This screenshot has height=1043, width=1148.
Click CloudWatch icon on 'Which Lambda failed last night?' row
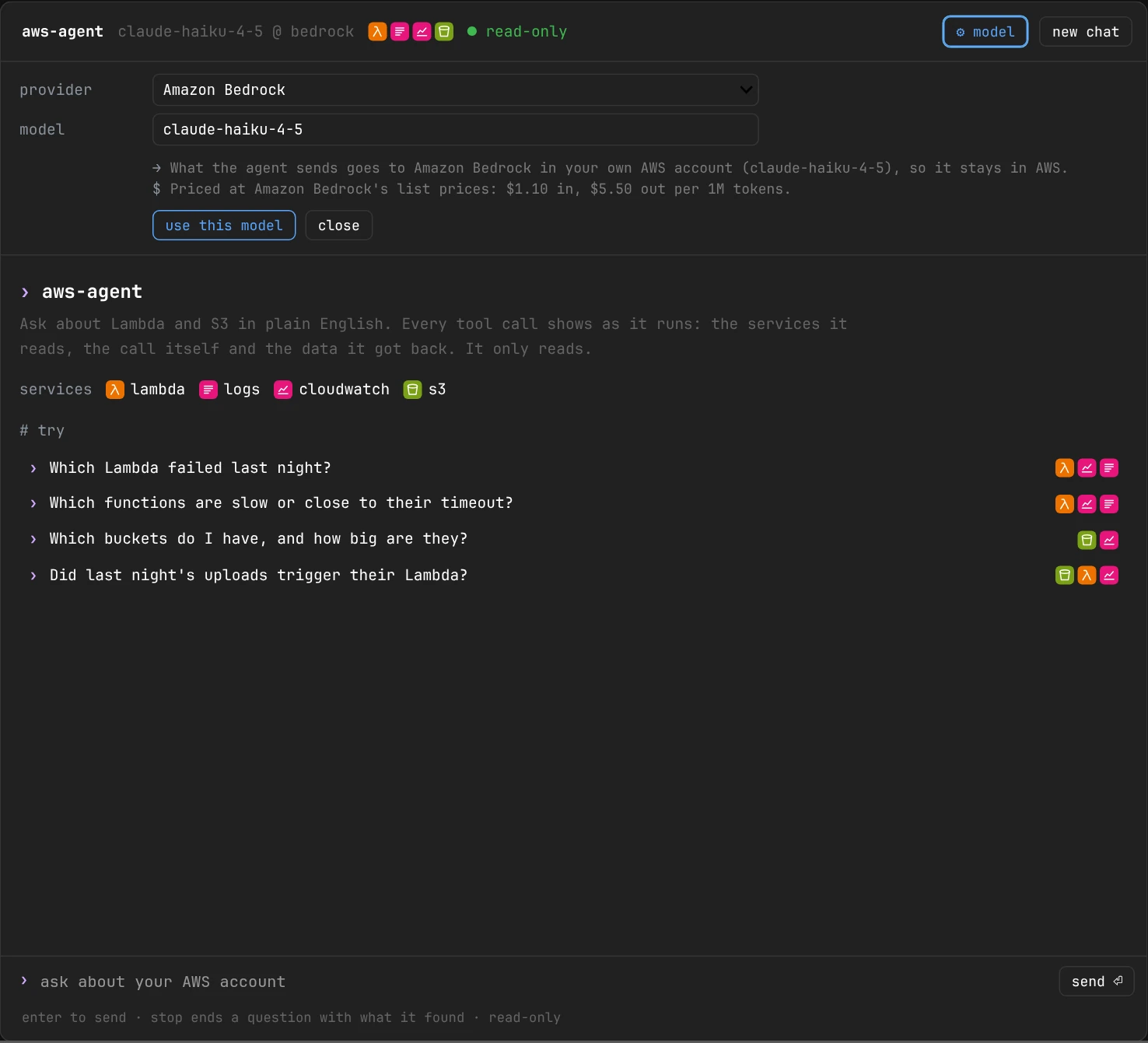pyautogui.click(x=1087, y=467)
